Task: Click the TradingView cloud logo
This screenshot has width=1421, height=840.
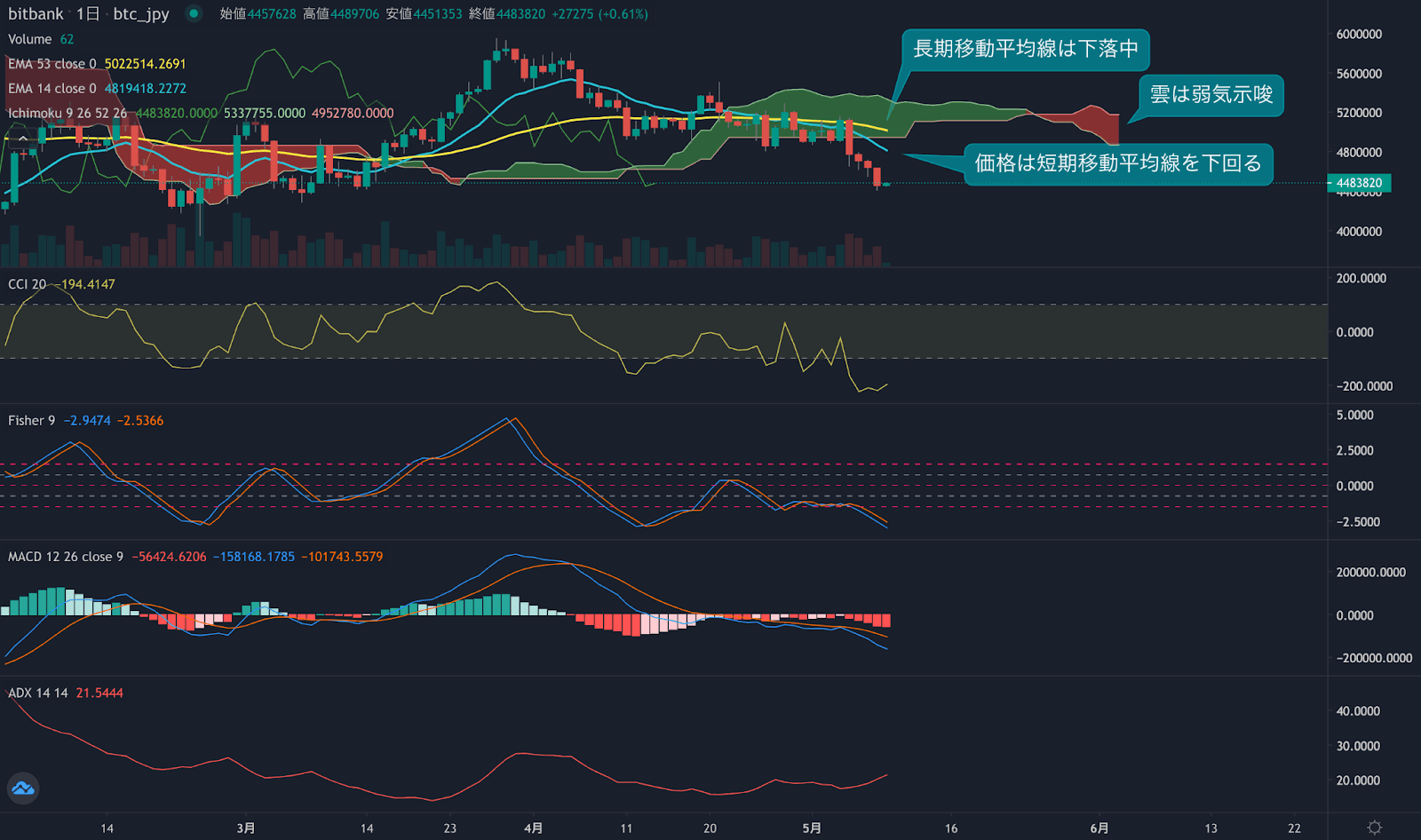Action: pyautogui.click(x=21, y=788)
